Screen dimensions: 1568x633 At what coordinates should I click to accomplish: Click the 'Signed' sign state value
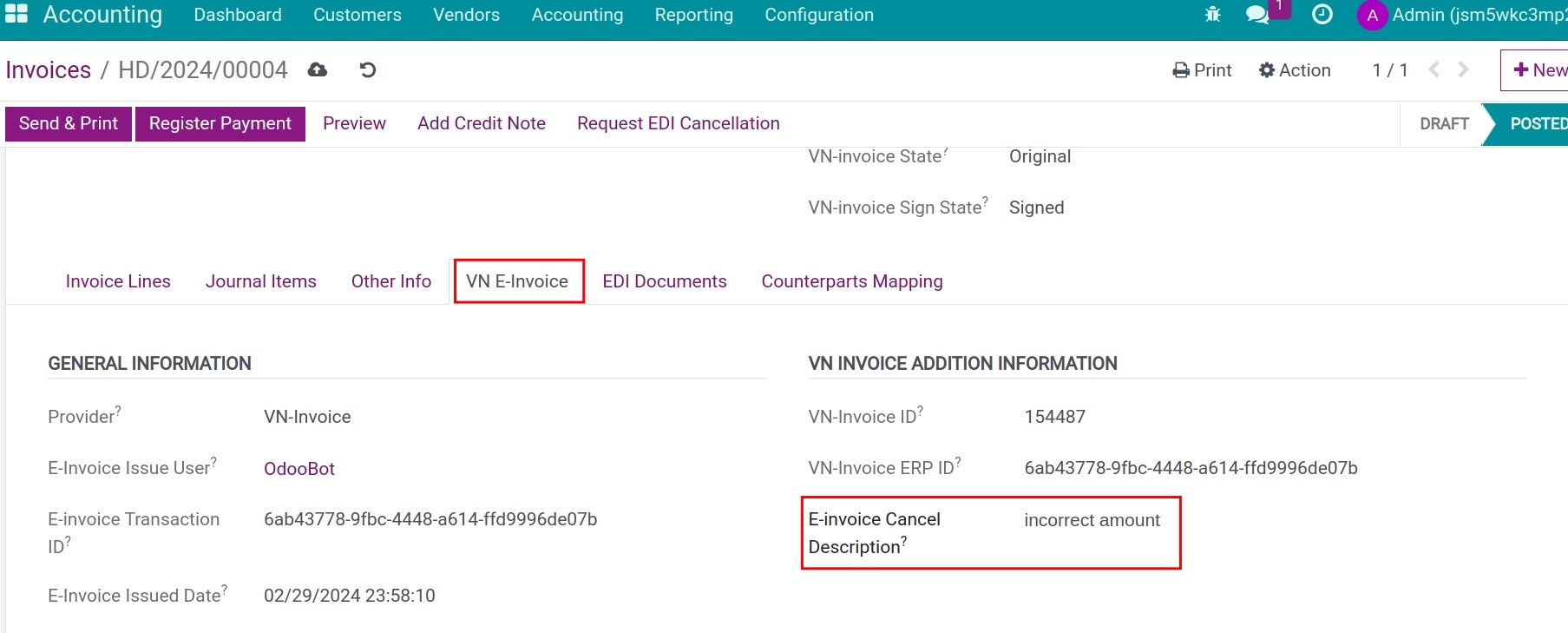1036,208
